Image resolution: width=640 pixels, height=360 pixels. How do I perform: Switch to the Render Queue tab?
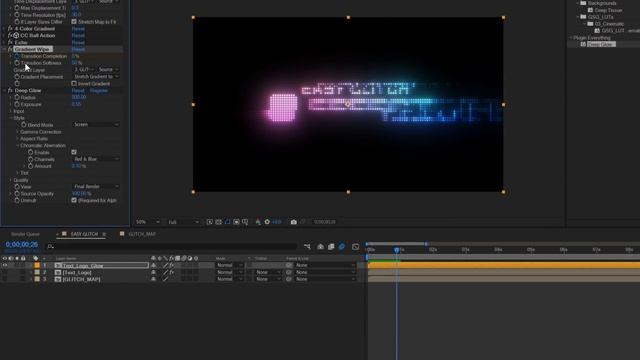25,234
